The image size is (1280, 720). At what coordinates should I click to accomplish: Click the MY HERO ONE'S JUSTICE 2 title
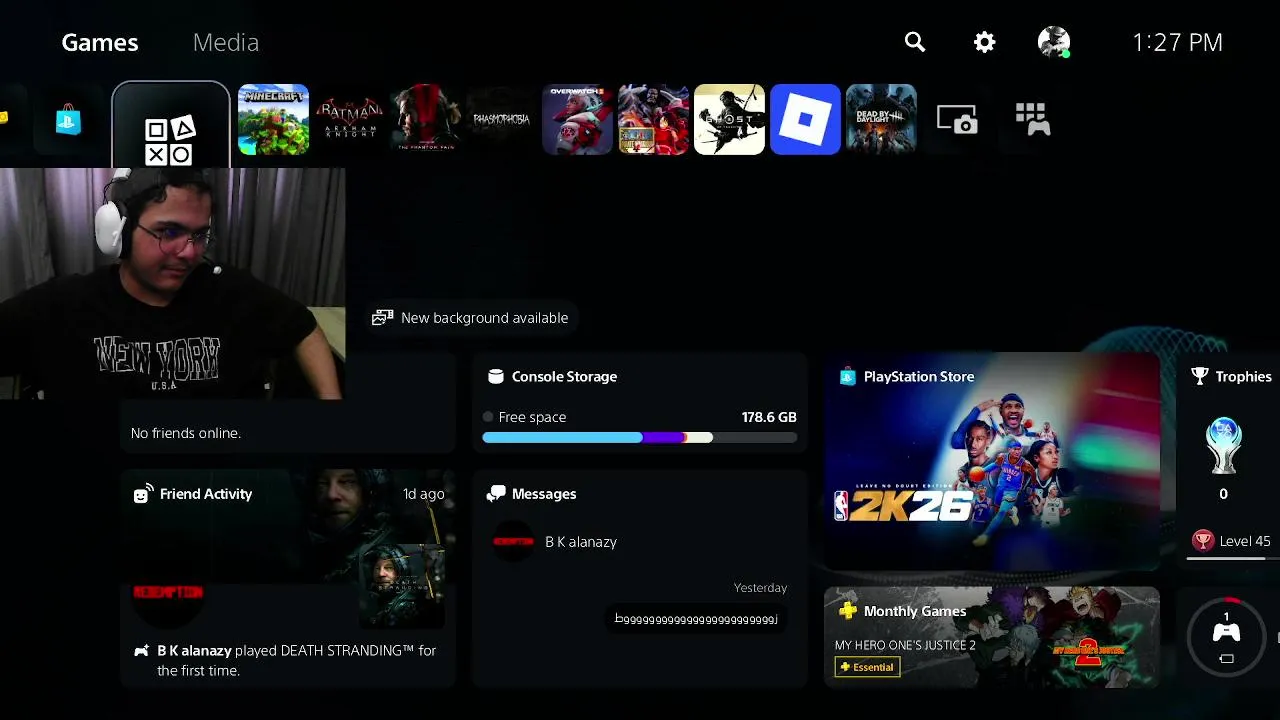pos(905,645)
